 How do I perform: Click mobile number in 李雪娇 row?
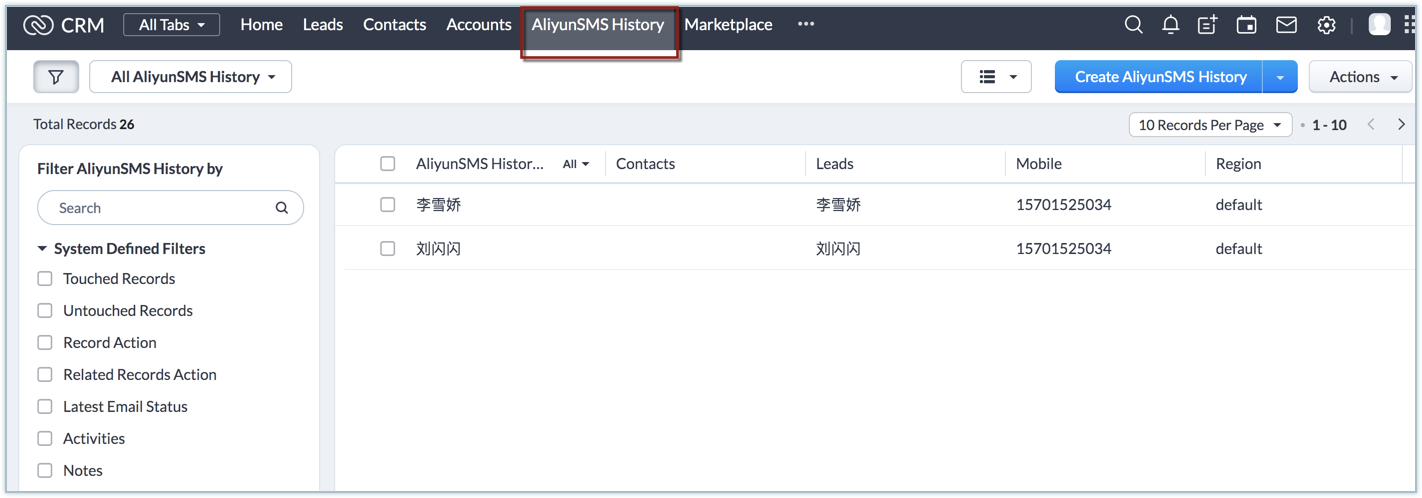(x=1063, y=205)
